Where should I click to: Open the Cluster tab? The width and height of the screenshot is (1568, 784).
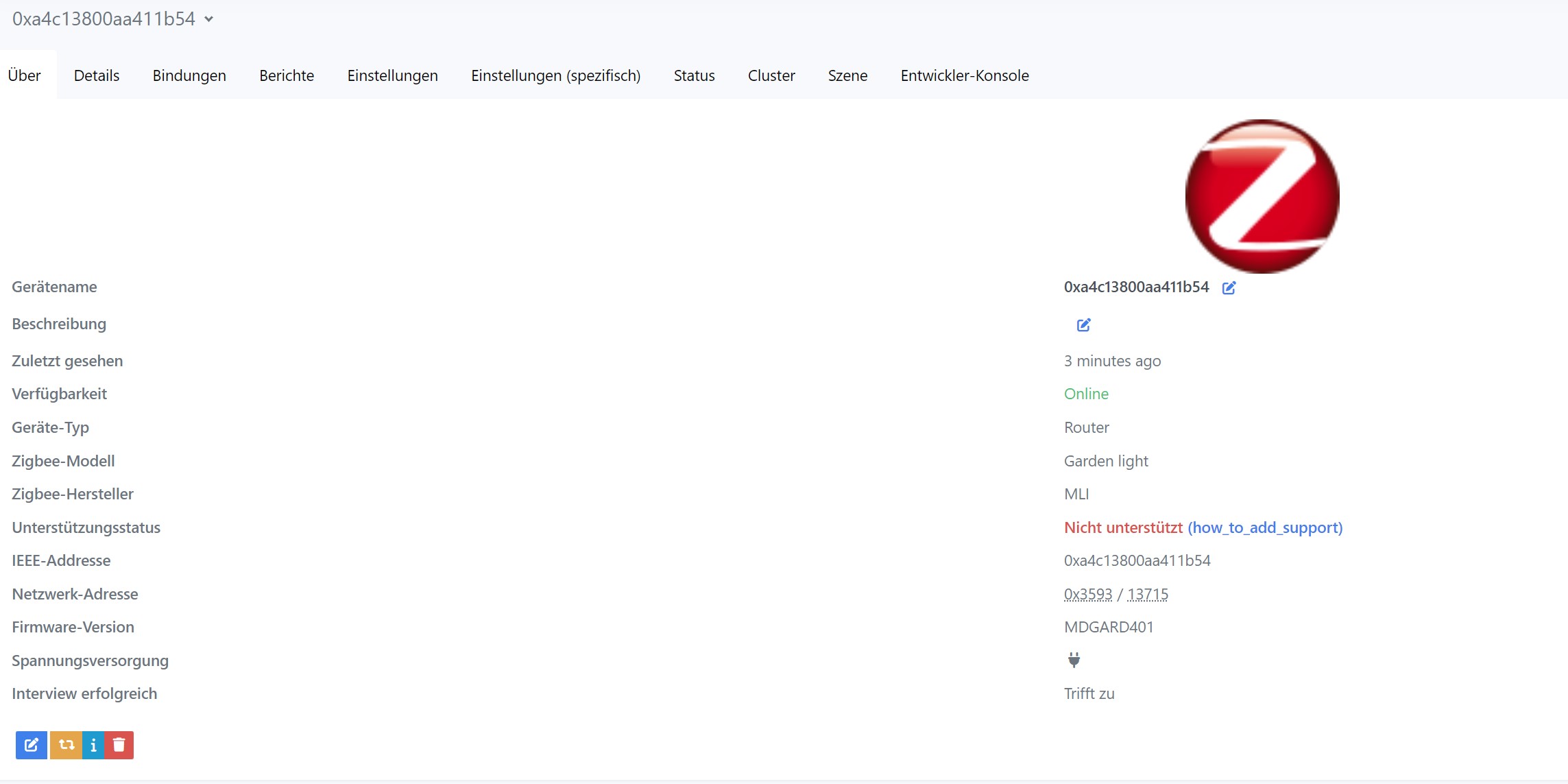tap(771, 75)
